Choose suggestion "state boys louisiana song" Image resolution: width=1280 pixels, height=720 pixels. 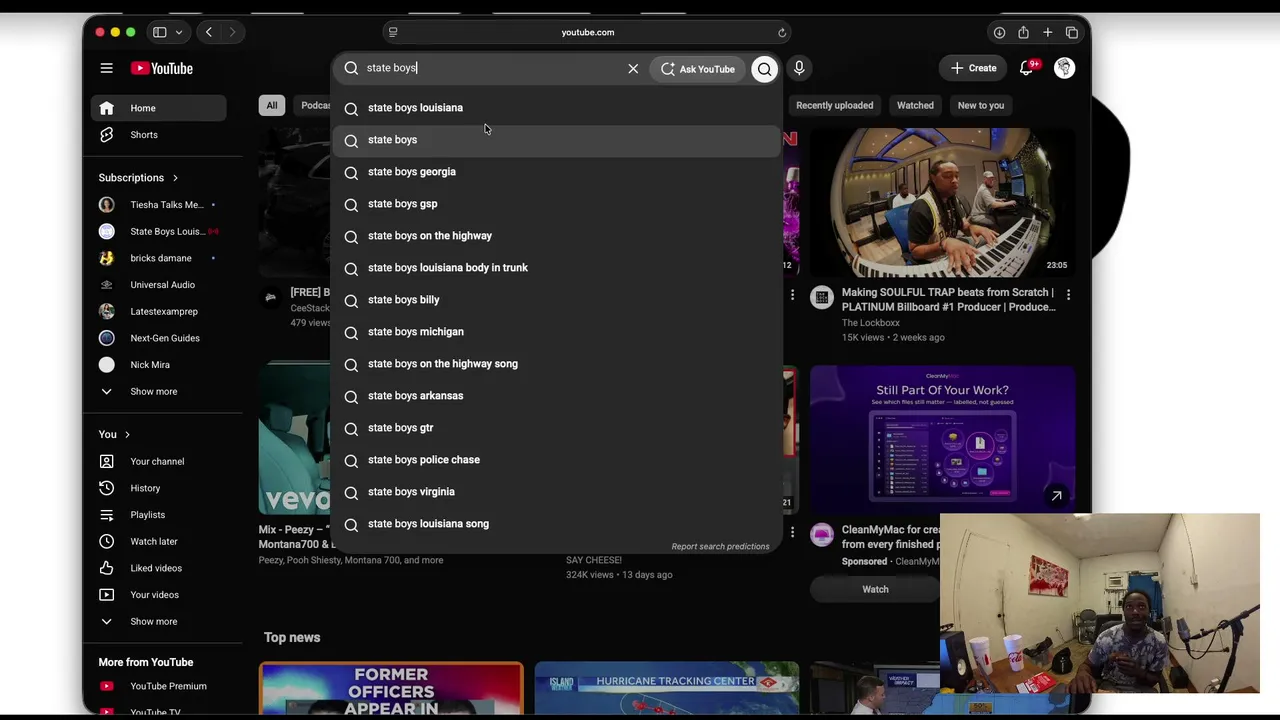pyautogui.click(x=556, y=524)
